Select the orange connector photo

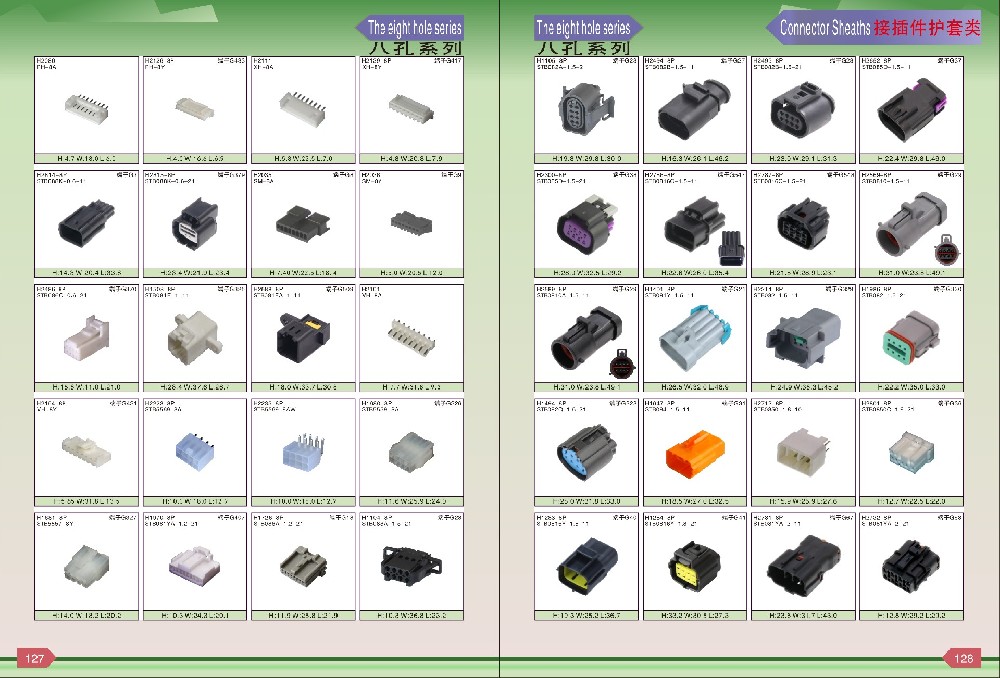pyautogui.click(x=695, y=452)
